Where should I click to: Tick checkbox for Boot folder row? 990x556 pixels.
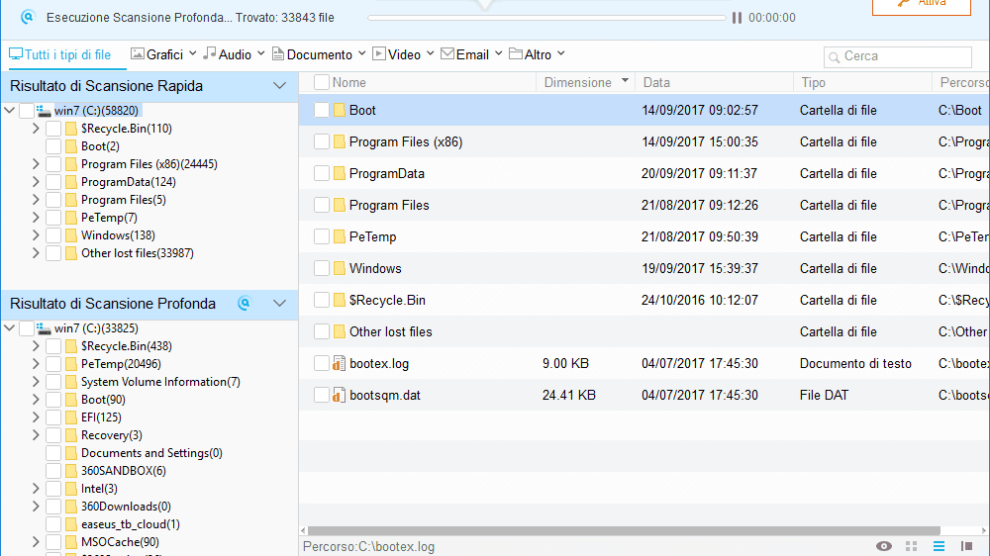click(321, 110)
